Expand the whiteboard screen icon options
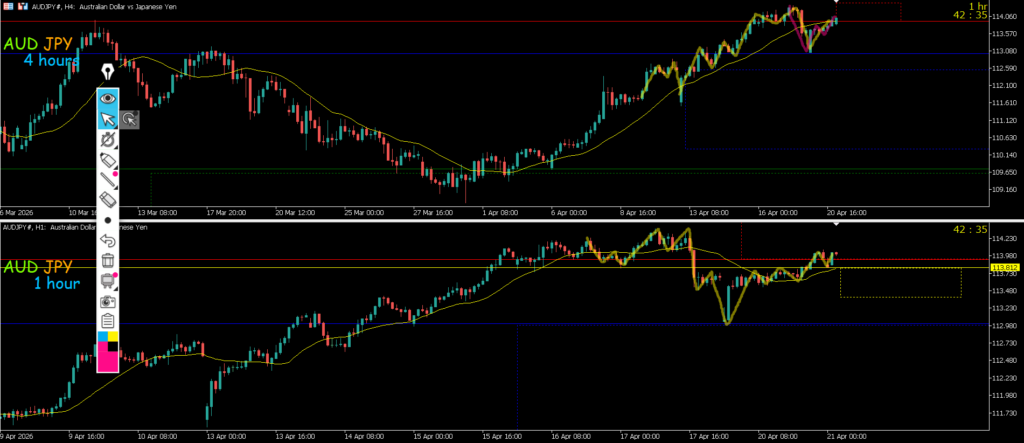The image size is (1024, 443). (107, 280)
